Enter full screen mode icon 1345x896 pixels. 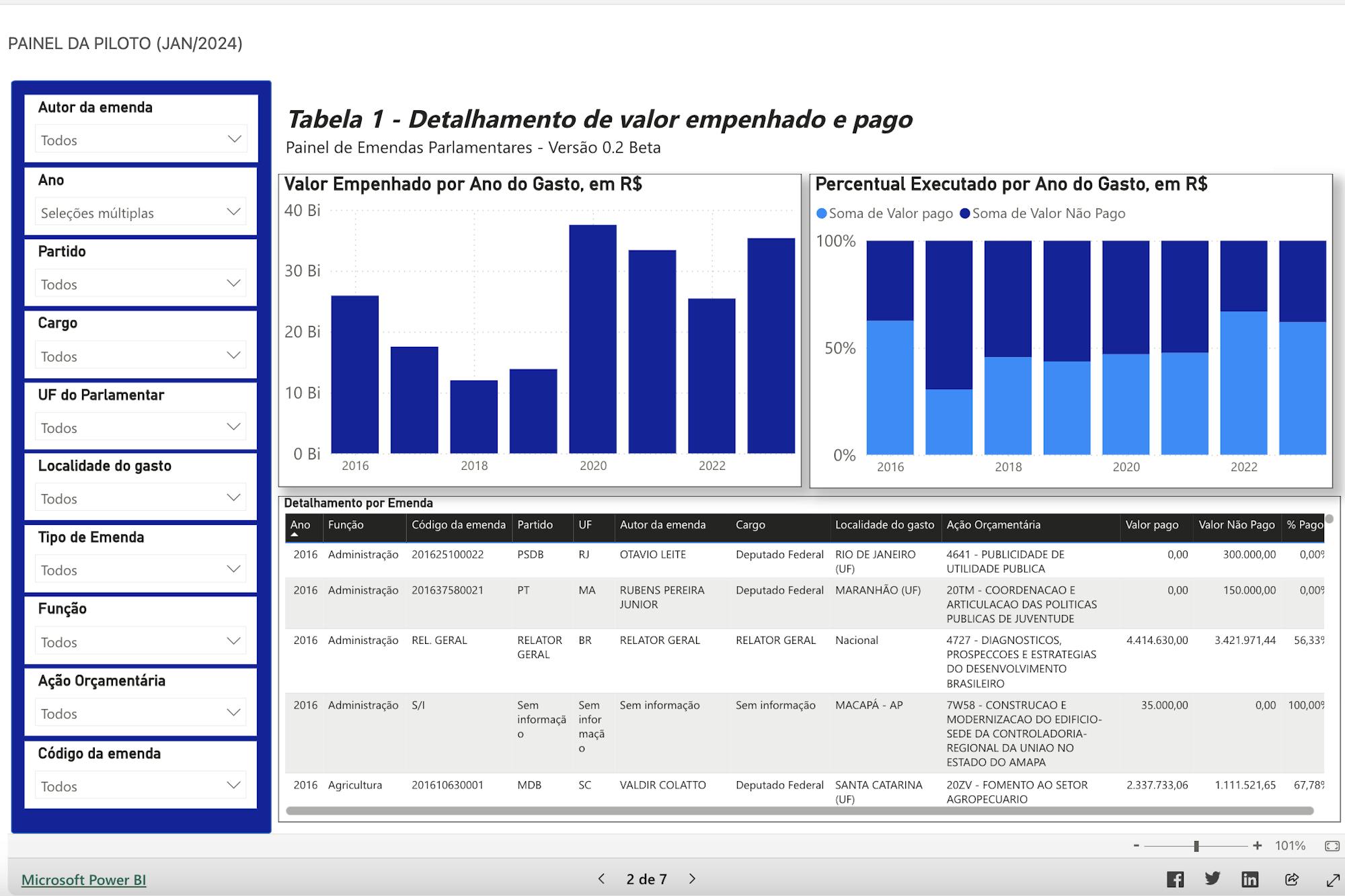(x=1332, y=880)
